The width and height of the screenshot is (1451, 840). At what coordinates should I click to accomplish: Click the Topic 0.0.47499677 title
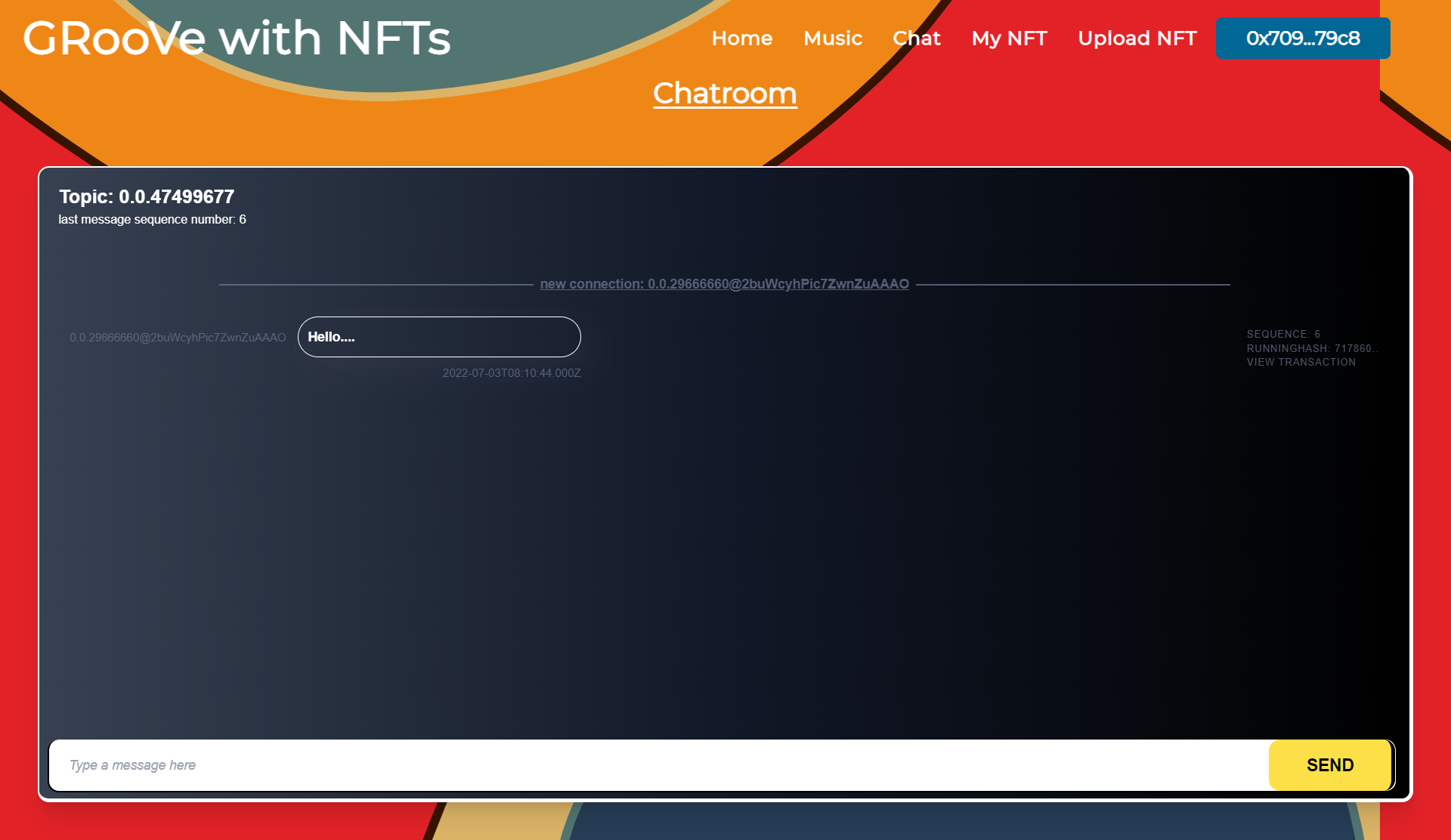pyautogui.click(x=147, y=196)
